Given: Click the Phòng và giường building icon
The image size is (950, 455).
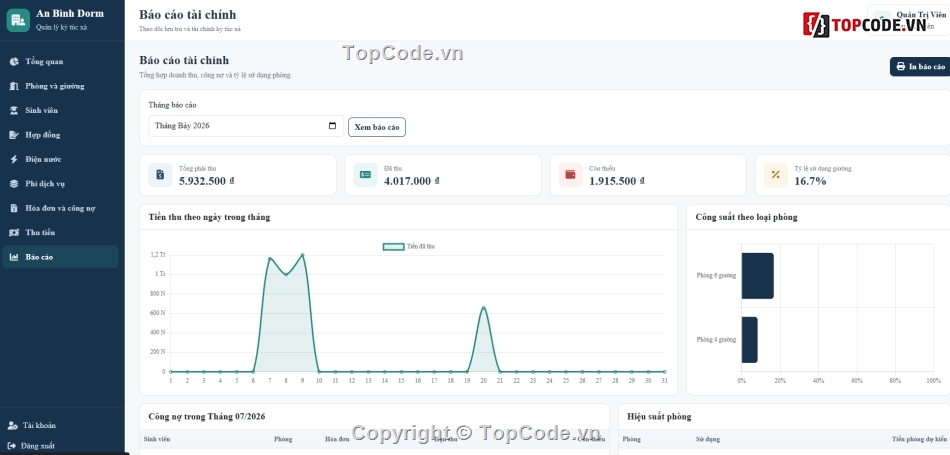Looking at the screenshot, I should click(14, 86).
